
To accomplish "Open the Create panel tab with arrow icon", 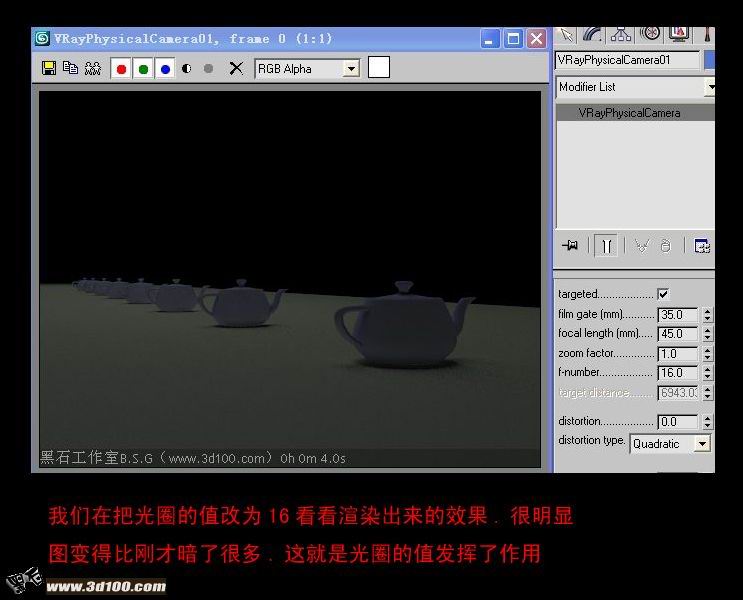I will pyautogui.click(x=566, y=34).
